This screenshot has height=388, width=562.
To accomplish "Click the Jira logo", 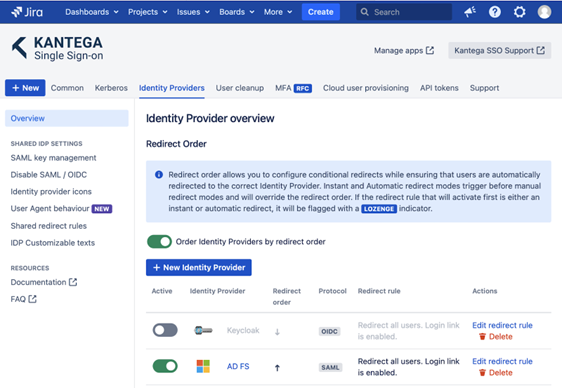I will pyautogui.click(x=27, y=12).
